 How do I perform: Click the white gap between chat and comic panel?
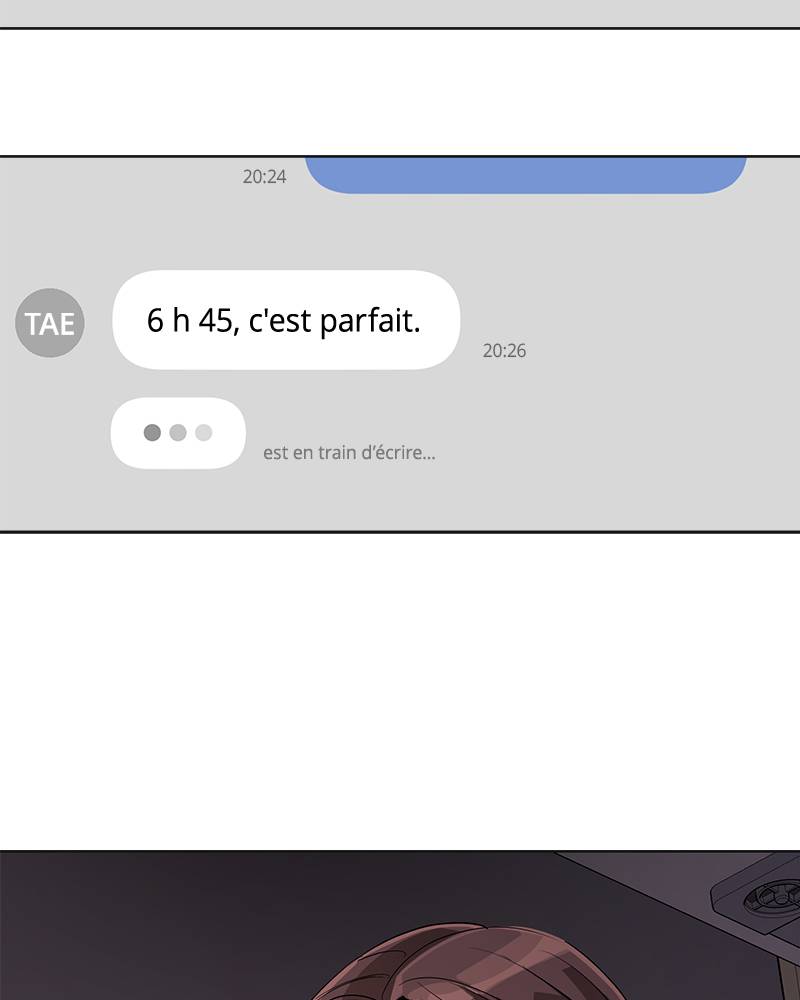400,691
